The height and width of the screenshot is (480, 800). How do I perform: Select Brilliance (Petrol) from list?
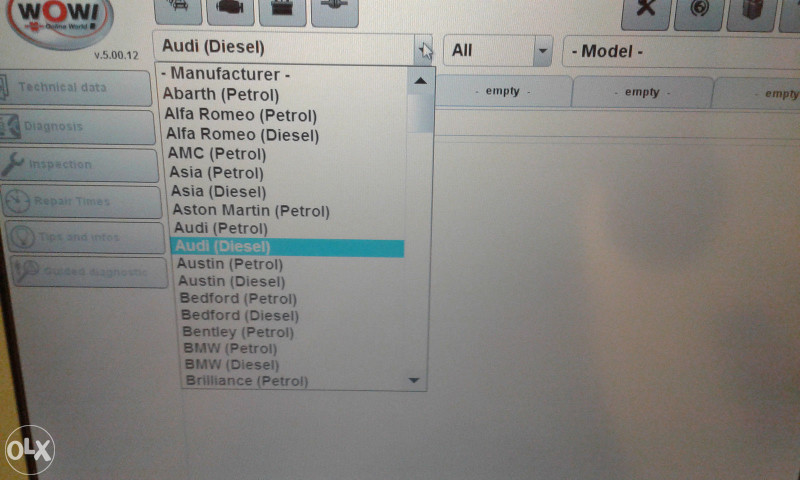247,381
